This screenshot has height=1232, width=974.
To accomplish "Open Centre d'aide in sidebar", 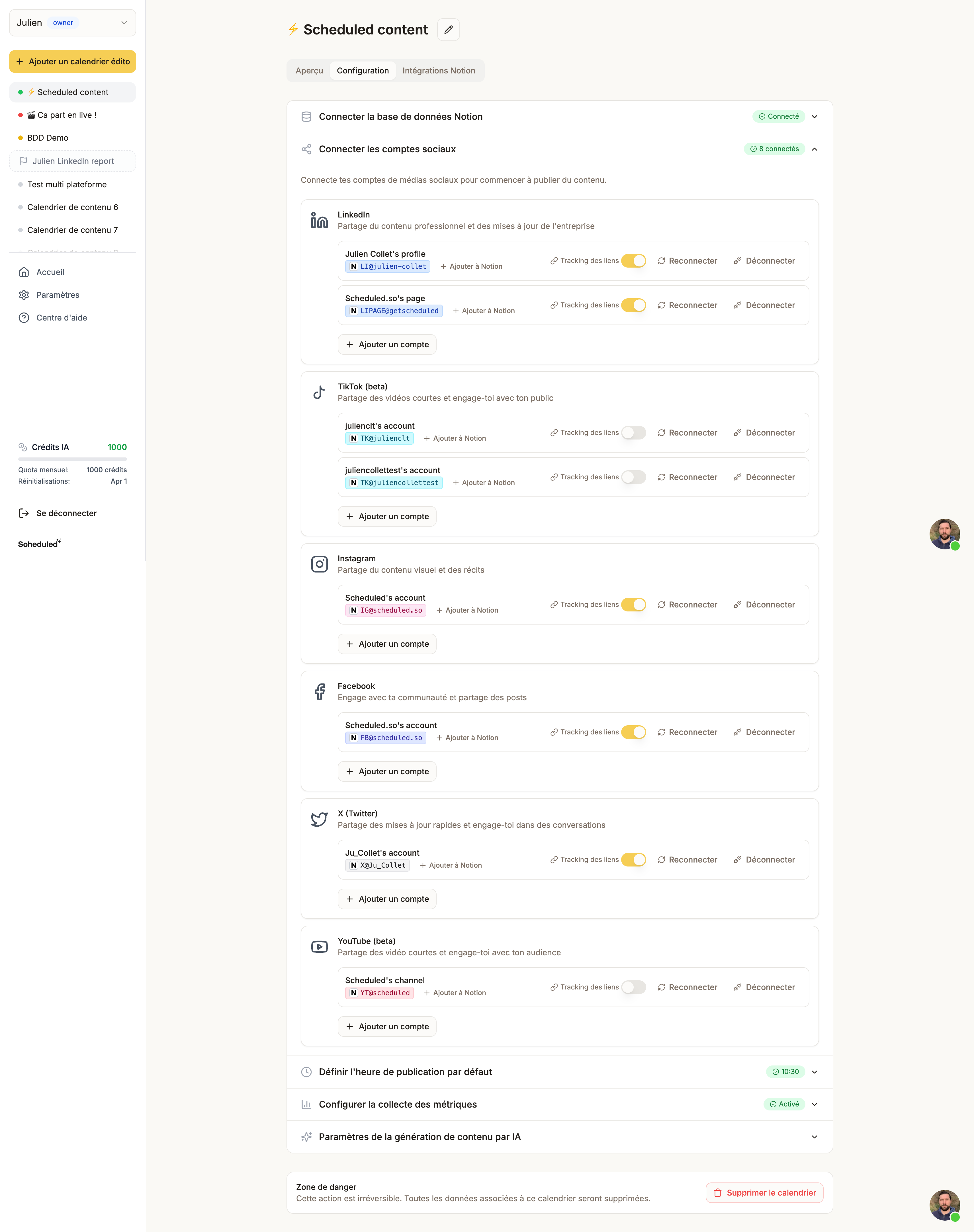I will (62, 317).
